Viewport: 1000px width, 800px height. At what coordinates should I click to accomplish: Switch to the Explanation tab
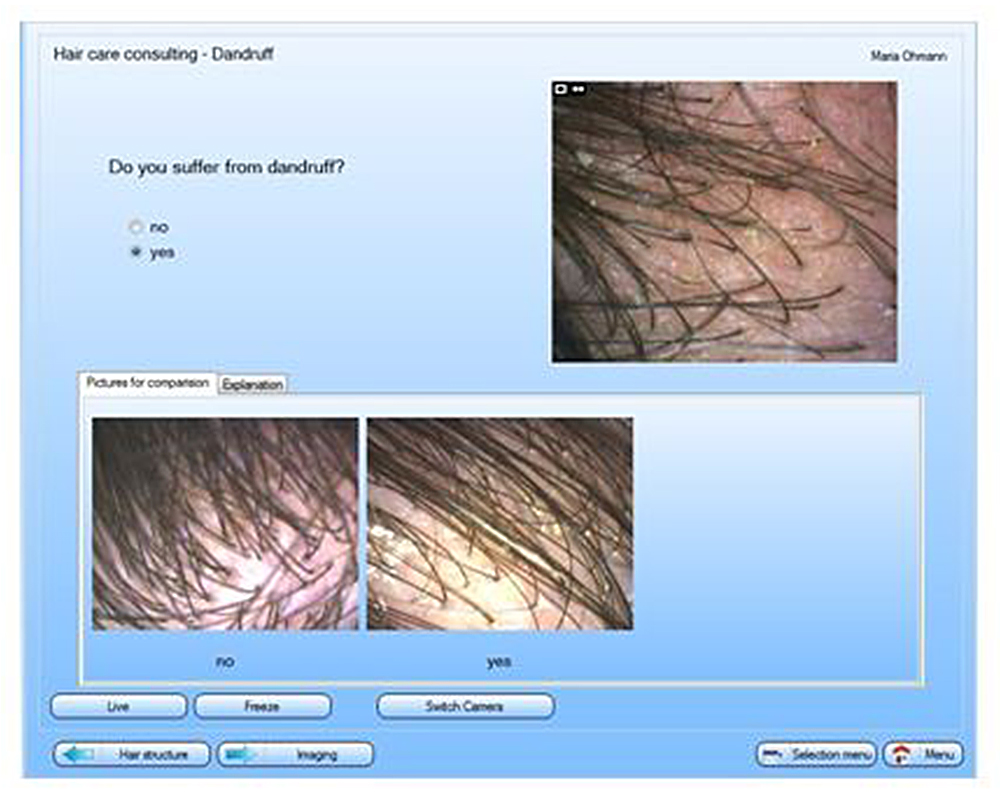coord(253,384)
